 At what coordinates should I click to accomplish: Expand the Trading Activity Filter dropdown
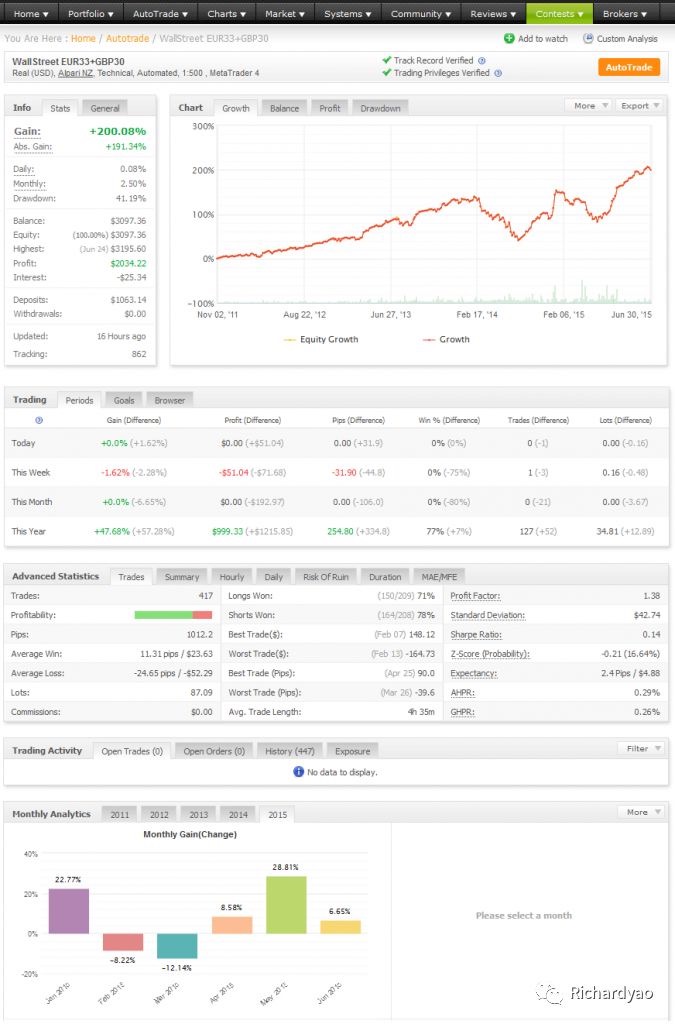(641, 748)
